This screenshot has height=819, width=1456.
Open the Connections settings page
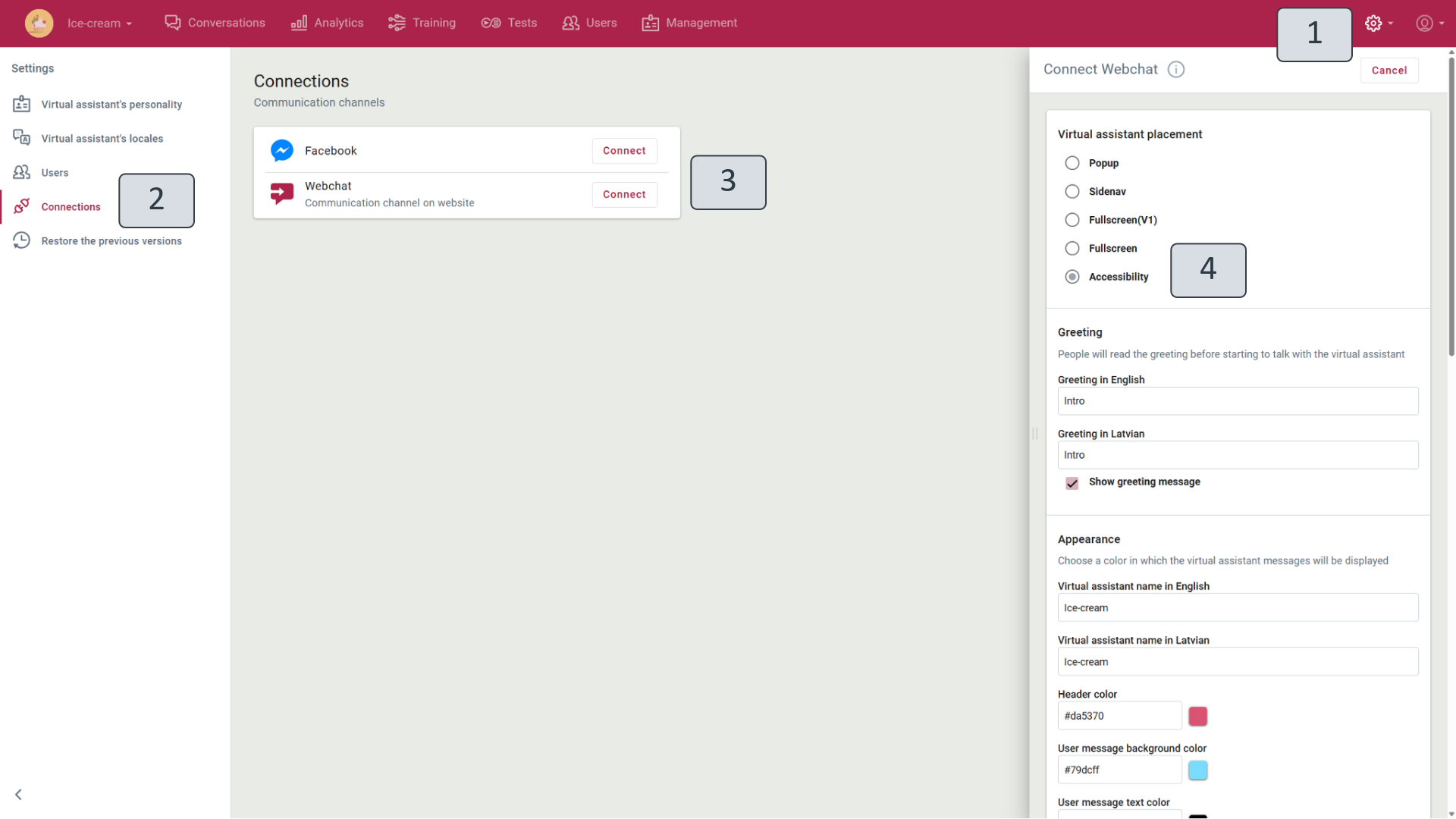point(71,206)
